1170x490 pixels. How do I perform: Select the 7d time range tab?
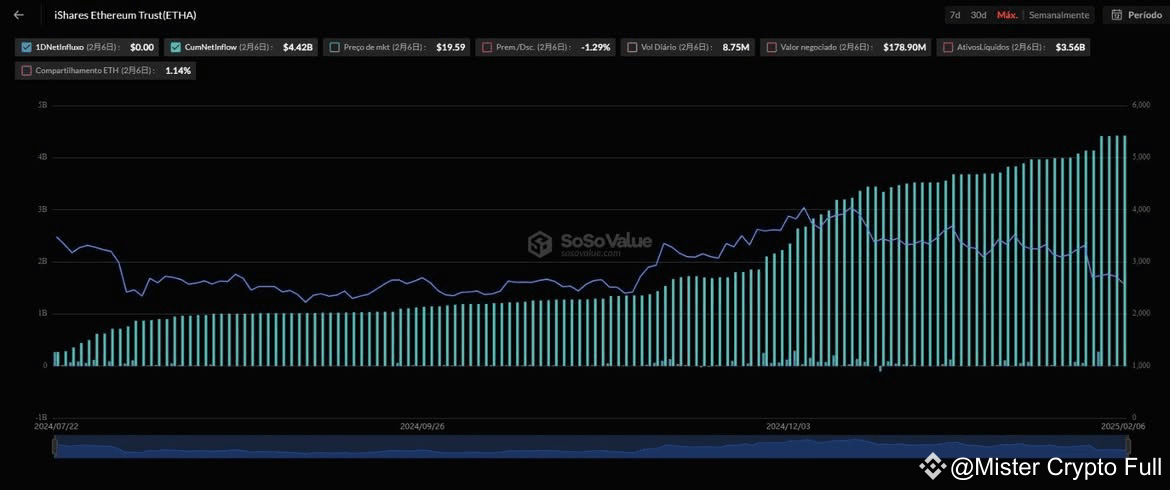[955, 15]
